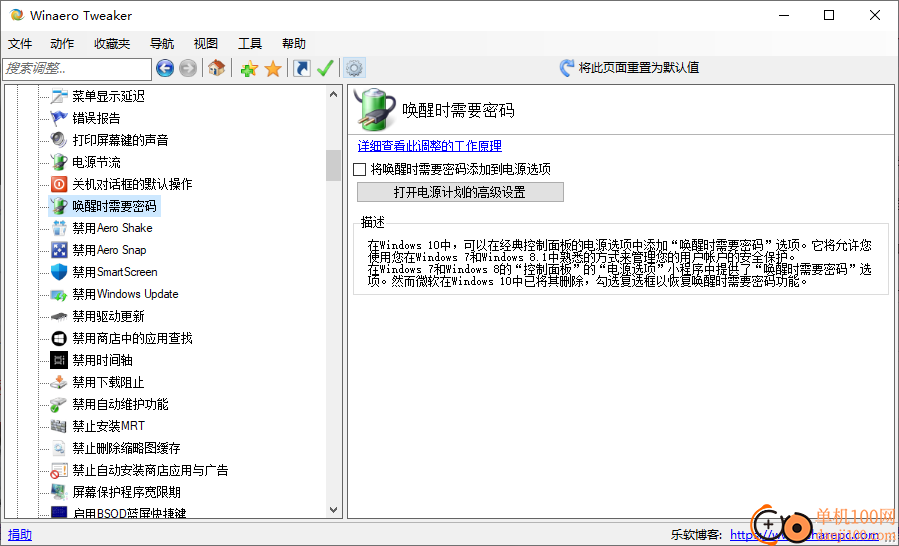Image resolution: width=899 pixels, height=546 pixels.
Task: Open the 收藏夹 menu
Action: (x=112, y=44)
